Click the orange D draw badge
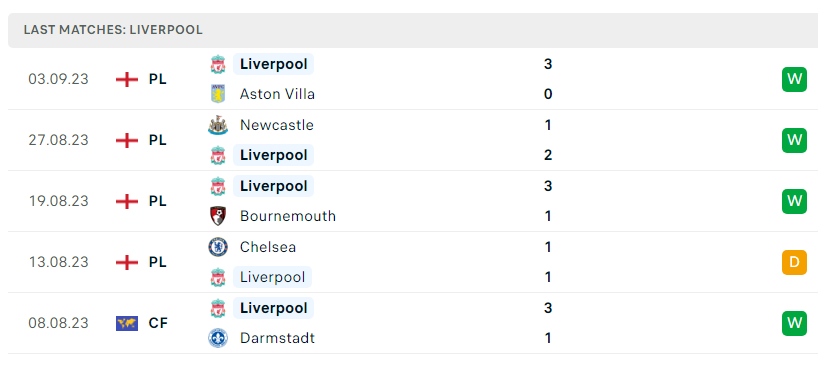This screenshot has height=366, width=818. (x=794, y=262)
